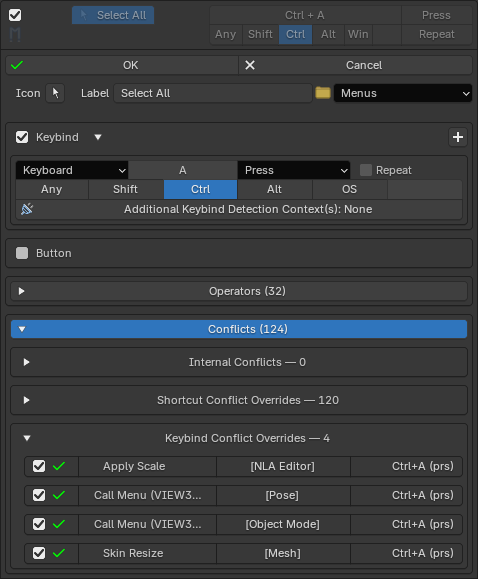The width and height of the screenshot is (478, 579).
Task: Click top header Alt modifier
Action: pos(328,34)
